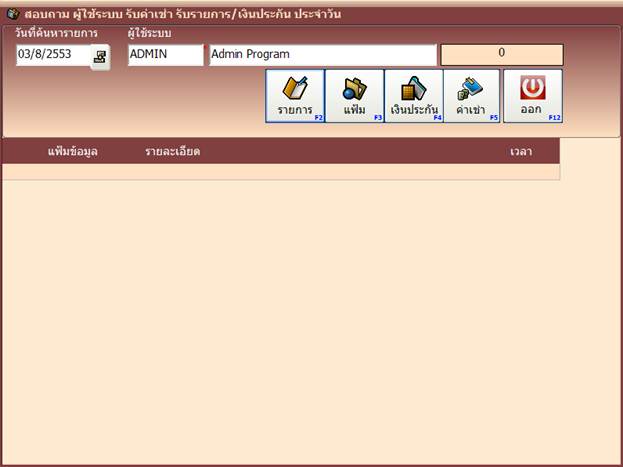Click the search date field 03/8/2553
Screen dimensions: 623x467
point(52,56)
